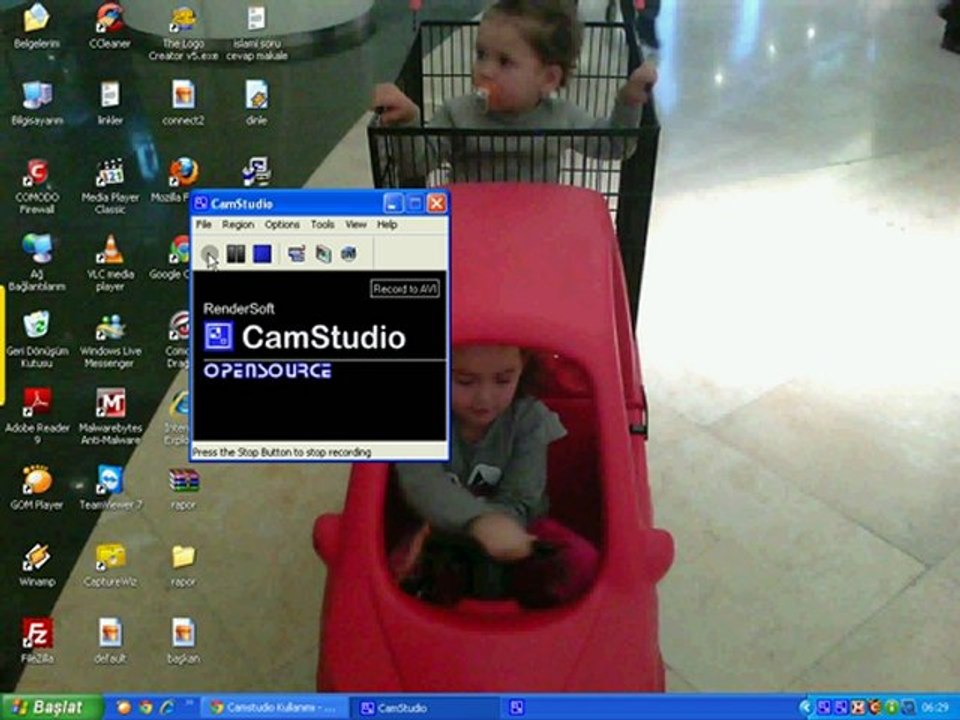Click the CamStudio taskbar button
The image size is (960, 720).
coord(424,708)
